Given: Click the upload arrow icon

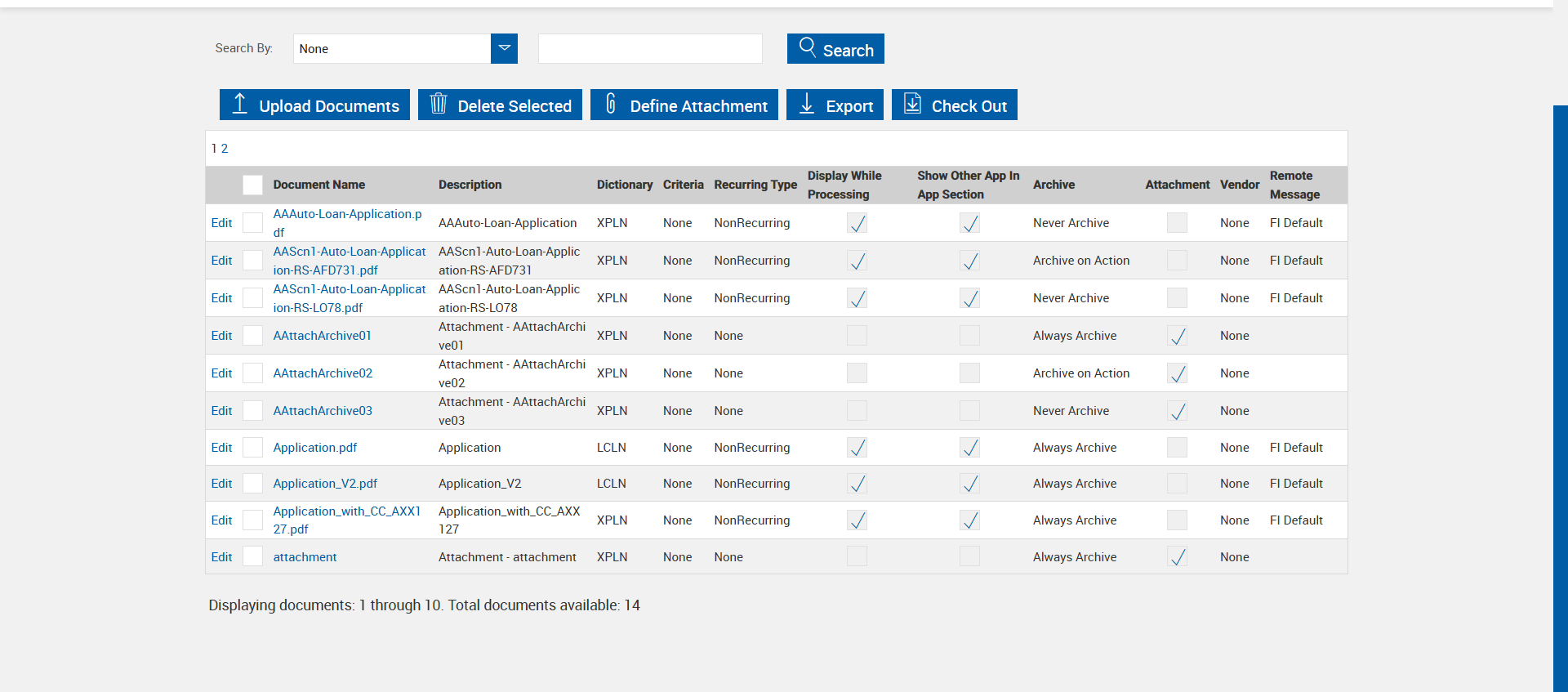Looking at the screenshot, I should tap(239, 104).
